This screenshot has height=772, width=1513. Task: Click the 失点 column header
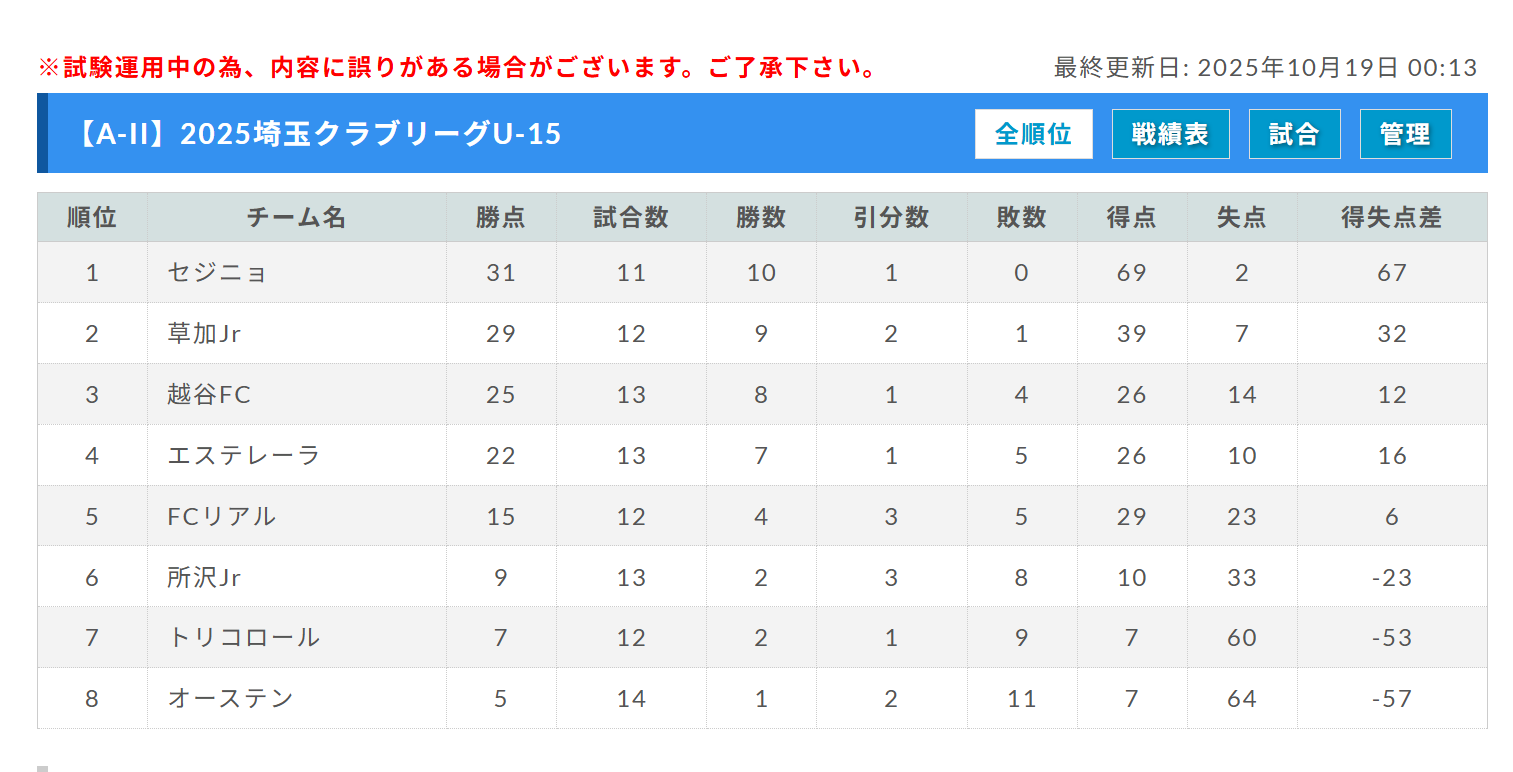tap(1241, 217)
